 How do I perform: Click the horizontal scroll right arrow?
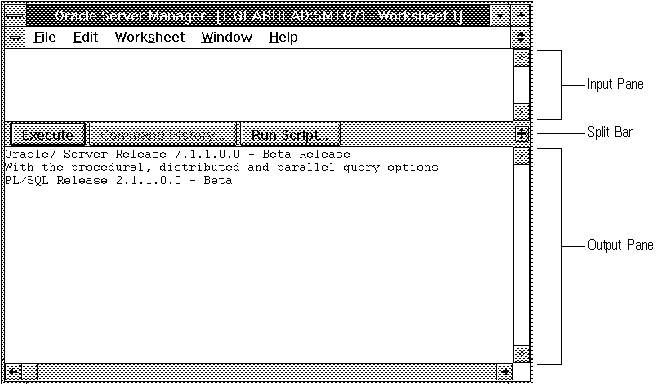[x=505, y=372]
